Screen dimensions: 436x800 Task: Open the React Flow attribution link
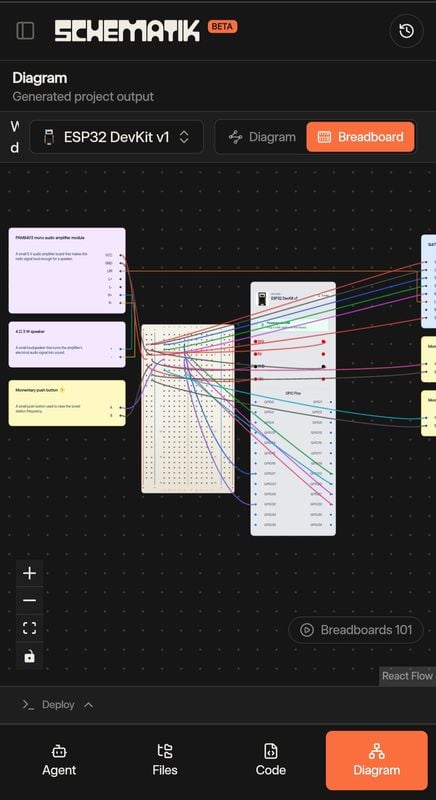407,676
